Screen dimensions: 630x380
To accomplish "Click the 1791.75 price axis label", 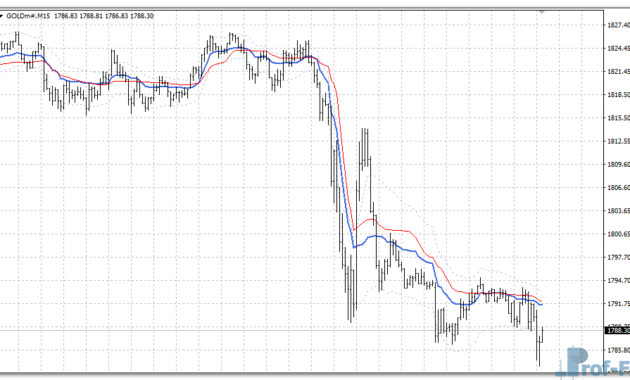I will (x=618, y=304).
